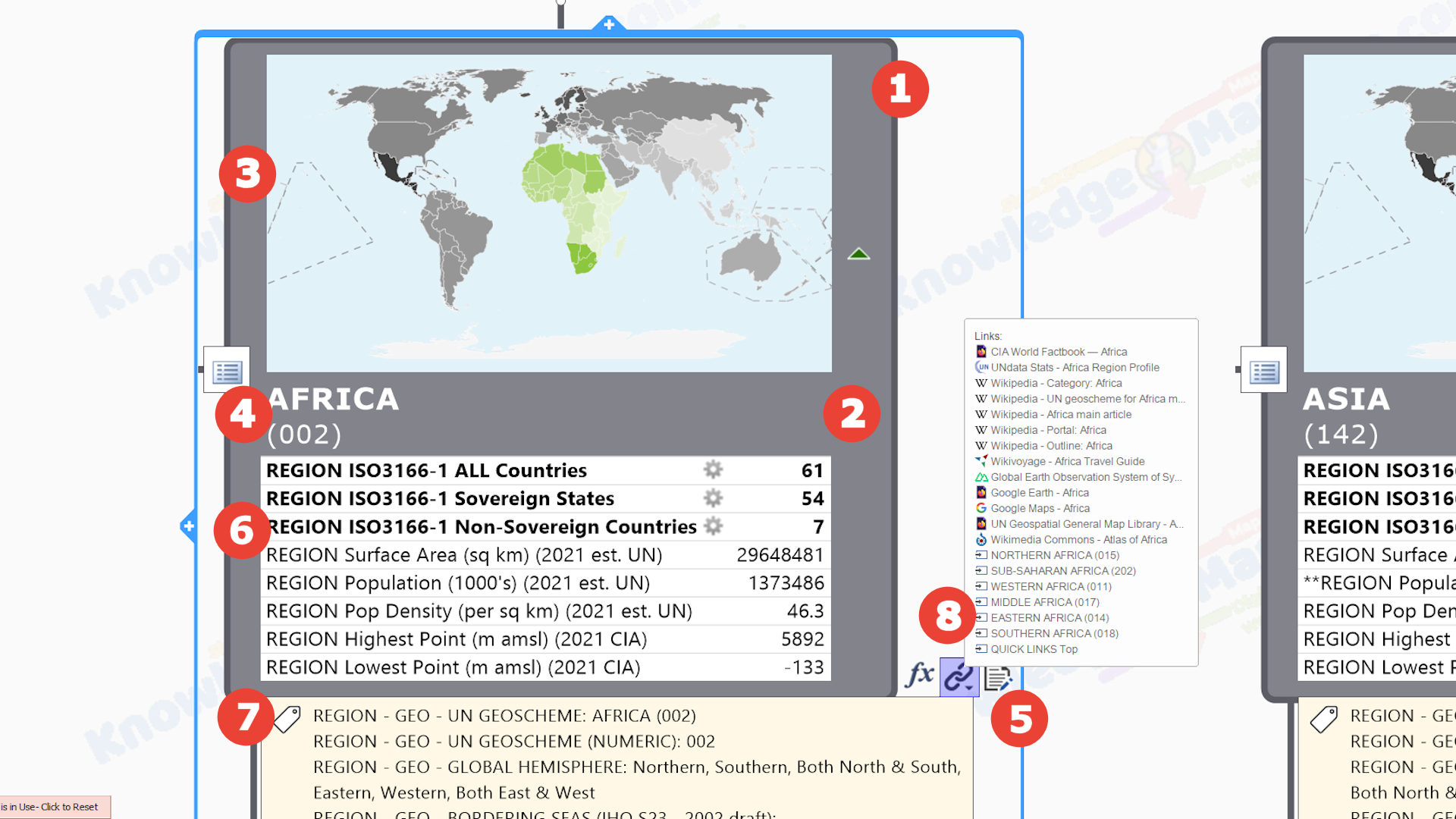The height and width of the screenshot is (819, 1456).
Task: Open Google Maps - Africa link
Action: 1040,508
